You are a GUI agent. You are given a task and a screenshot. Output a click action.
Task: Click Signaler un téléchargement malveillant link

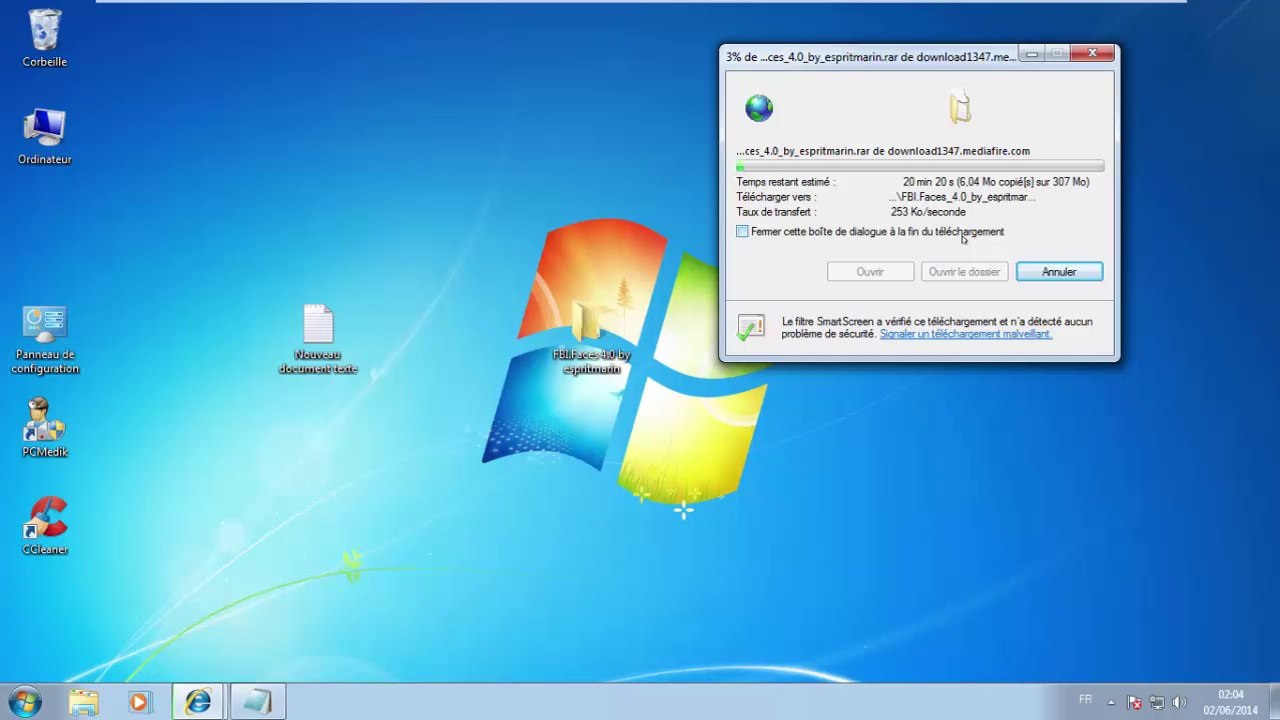[x=965, y=334]
